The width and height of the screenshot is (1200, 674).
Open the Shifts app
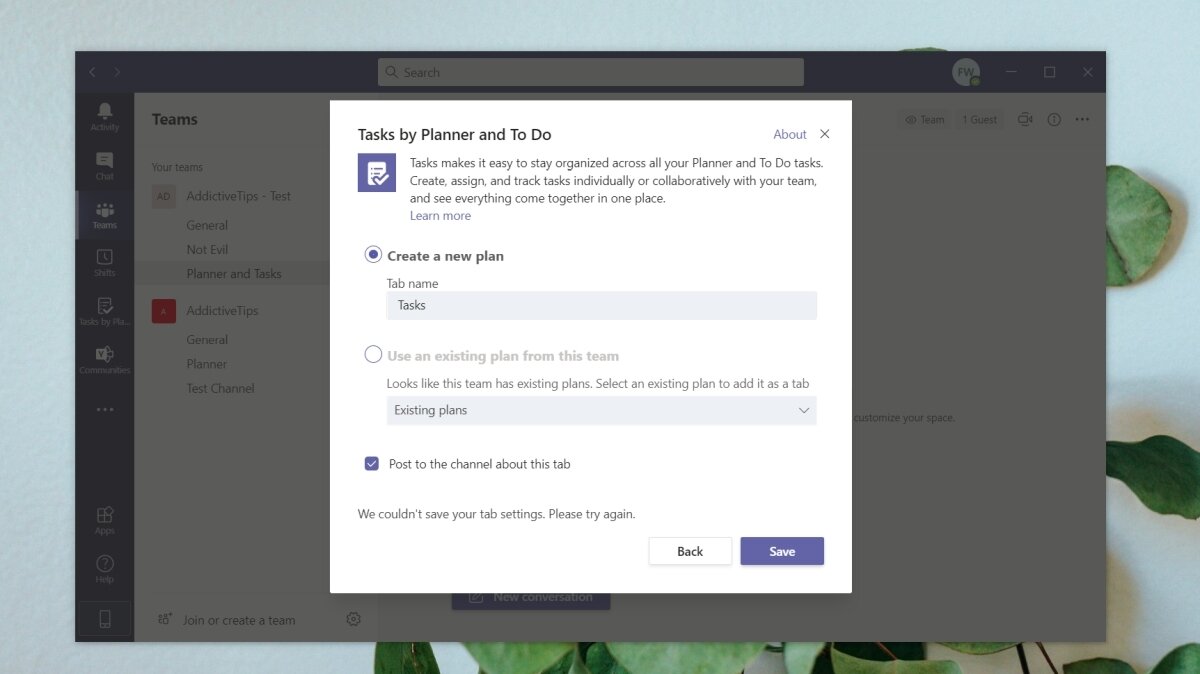[x=104, y=261]
